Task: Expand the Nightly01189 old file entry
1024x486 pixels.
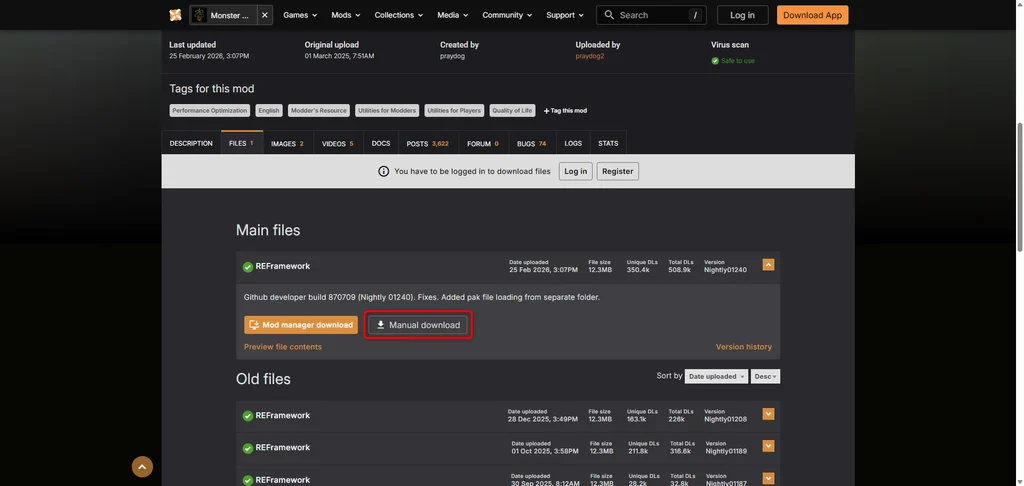Action: click(769, 446)
